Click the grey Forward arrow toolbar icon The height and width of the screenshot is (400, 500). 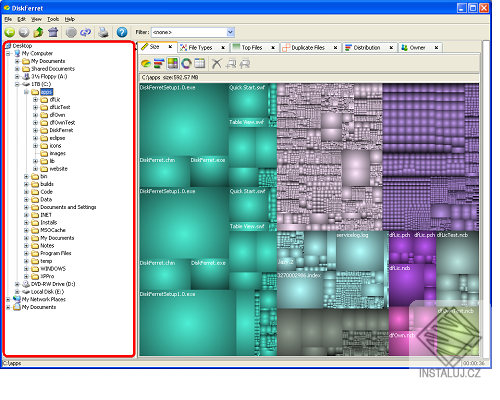pos(24,32)
